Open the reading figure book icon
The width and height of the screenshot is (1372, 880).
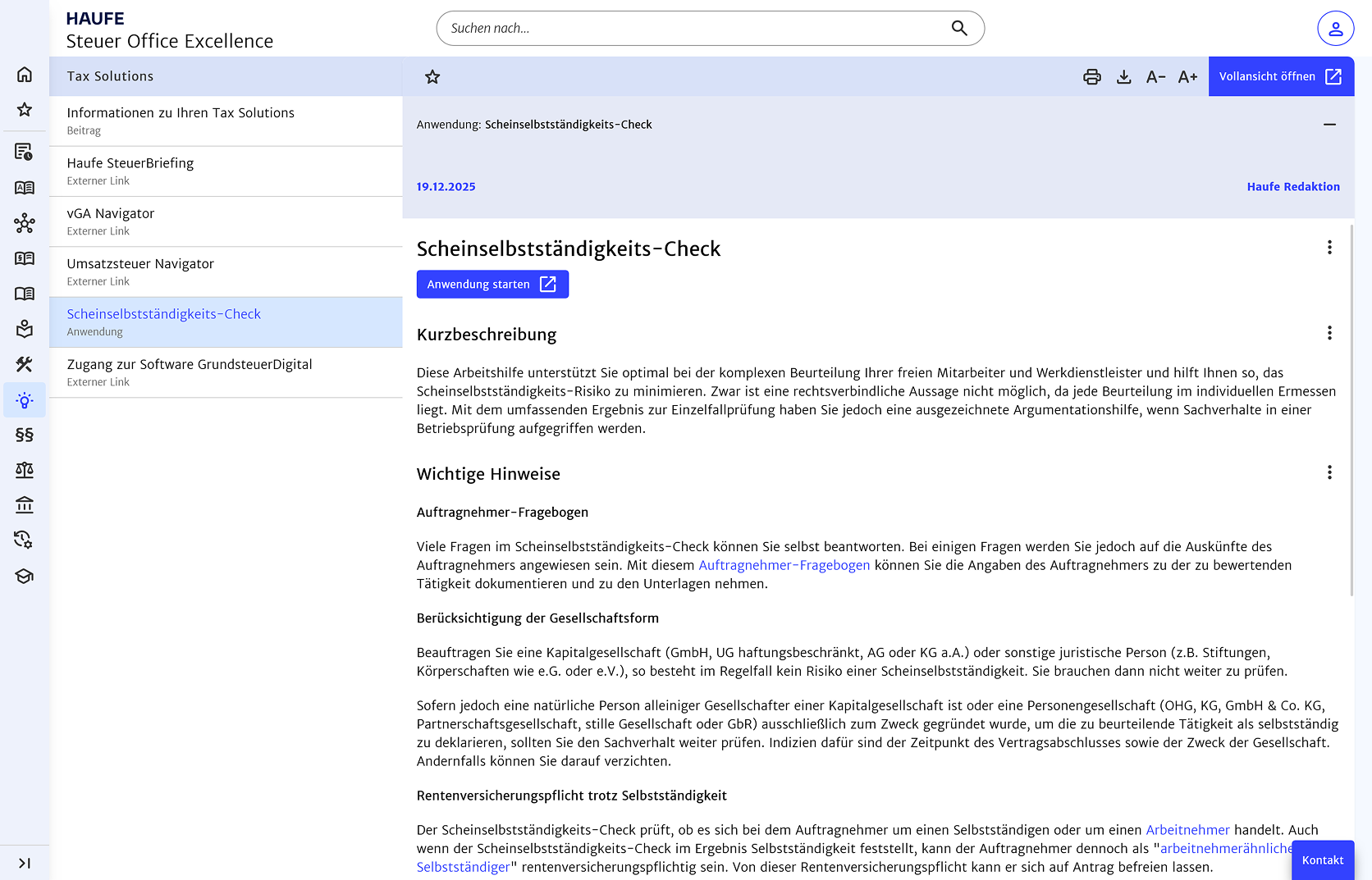(x=25, y=329)
